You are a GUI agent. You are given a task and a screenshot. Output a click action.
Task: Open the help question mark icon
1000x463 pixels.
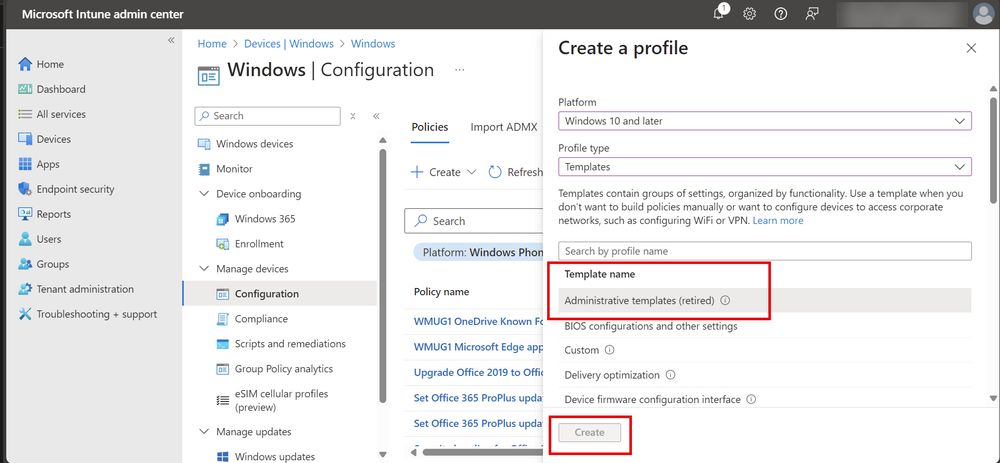pos(780,14)
